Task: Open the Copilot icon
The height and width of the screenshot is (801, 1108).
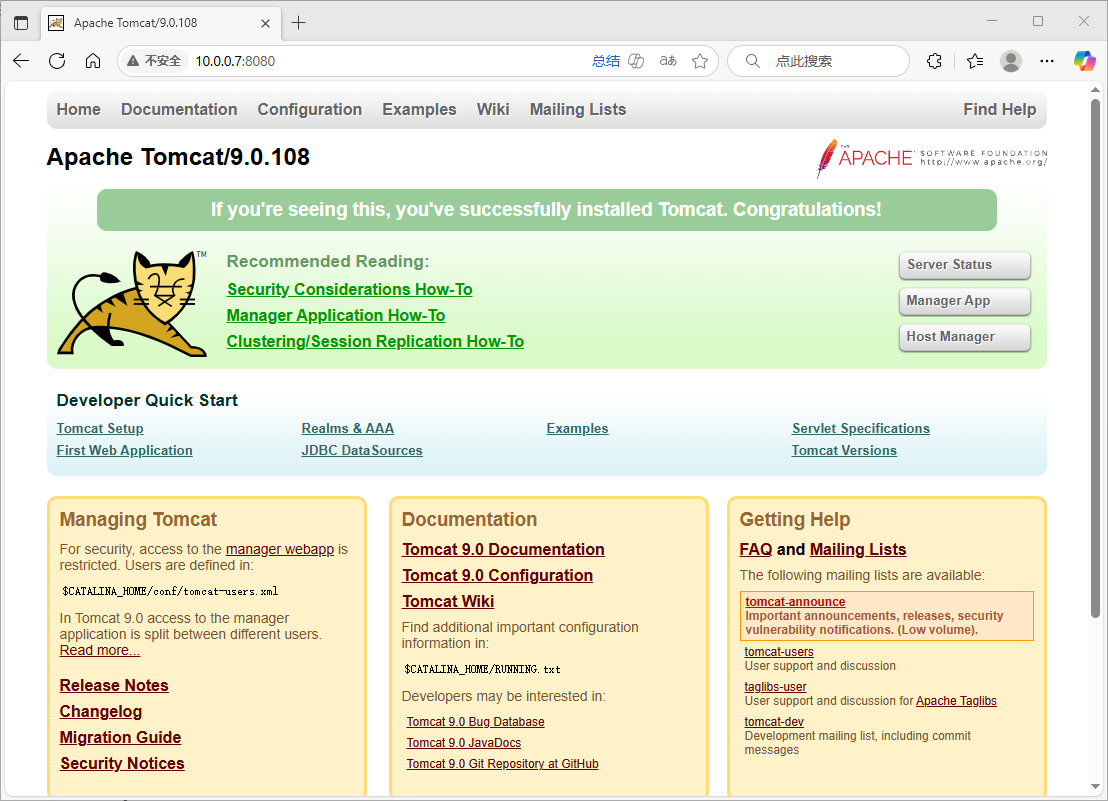Action: [1084, 61]
